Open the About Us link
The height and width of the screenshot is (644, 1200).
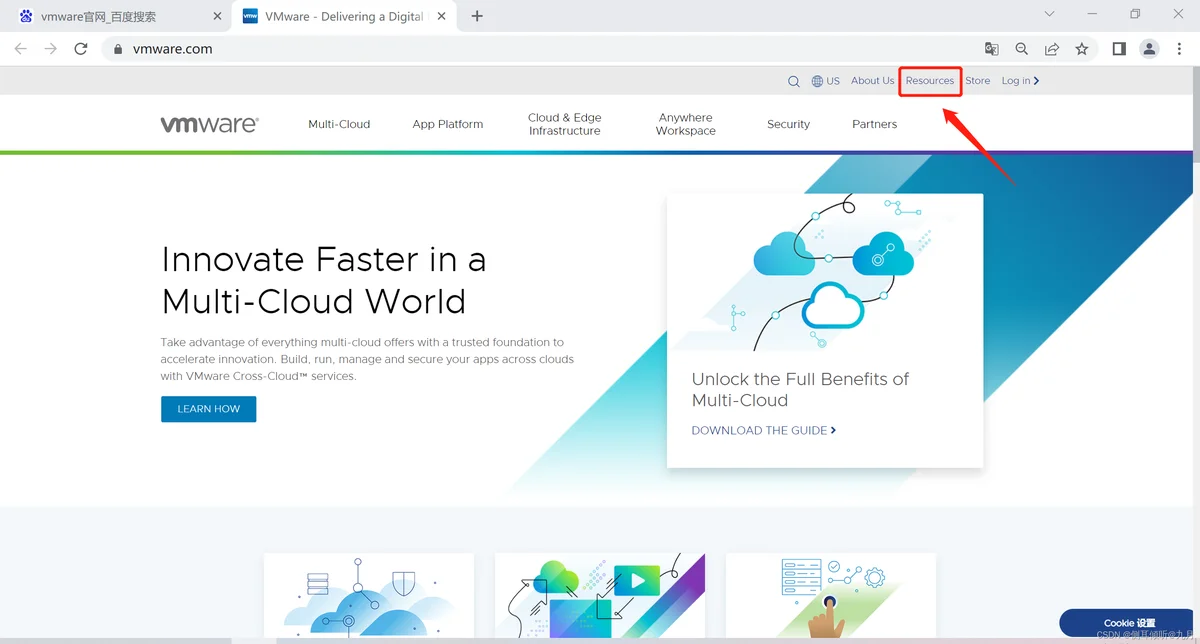coord(872,81)
